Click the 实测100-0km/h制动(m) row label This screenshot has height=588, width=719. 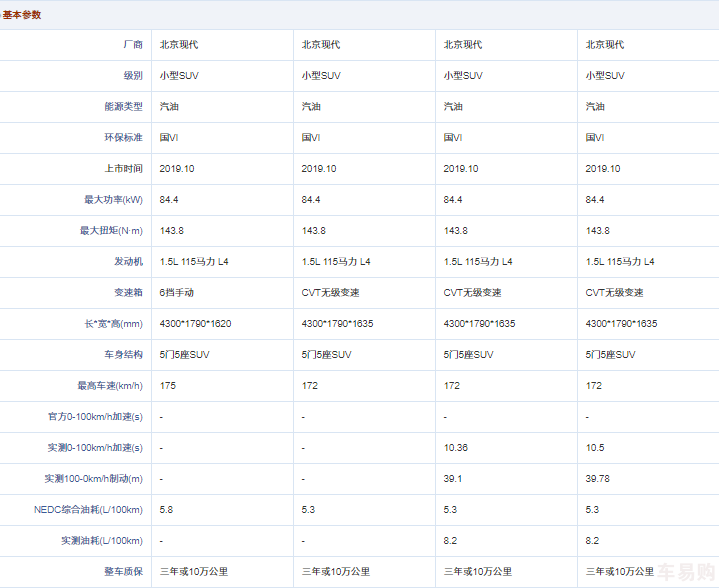[x=94, y=479]
